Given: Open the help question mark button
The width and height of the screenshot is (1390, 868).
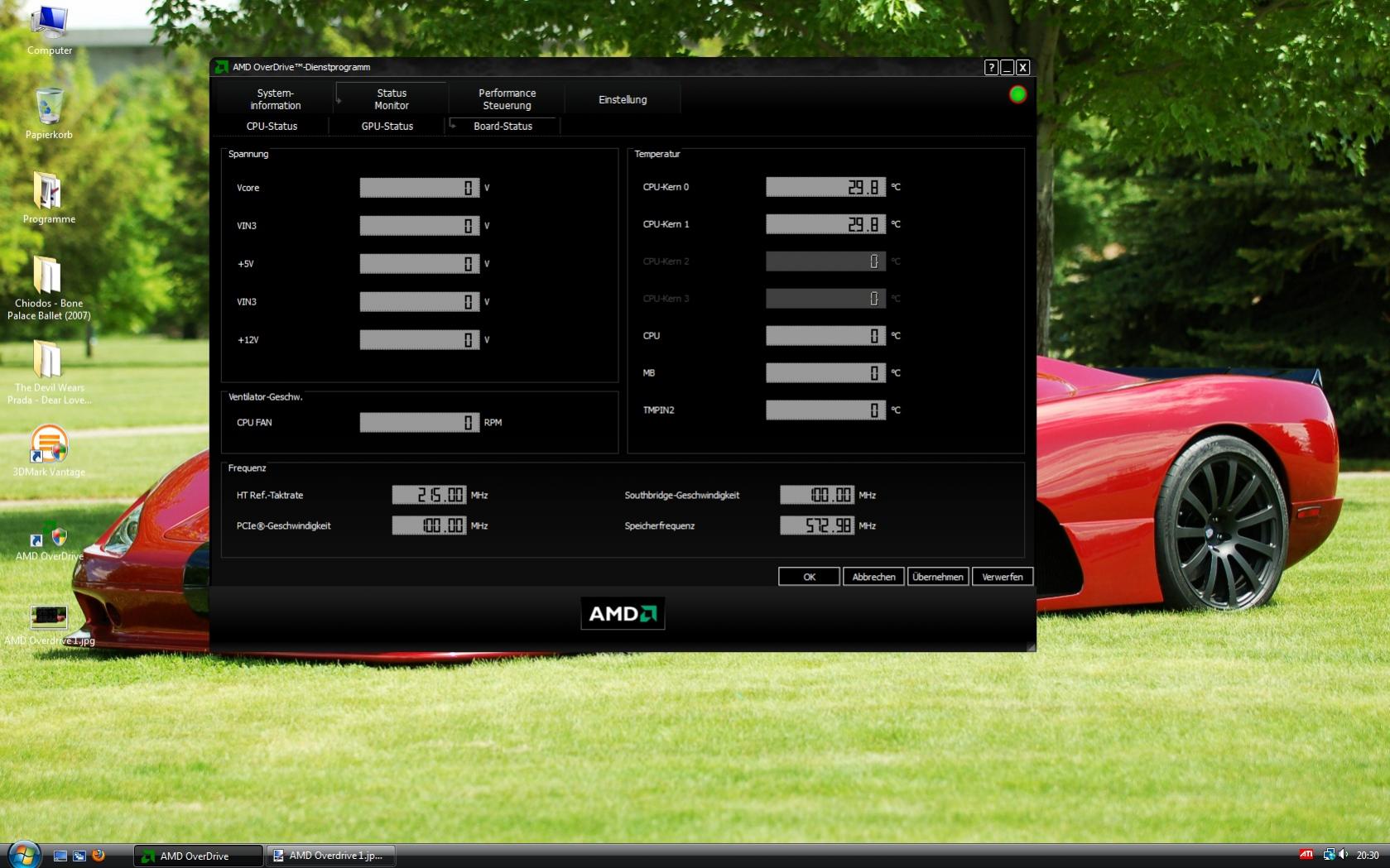Looking at the screenshot, I should pos(991,68).
